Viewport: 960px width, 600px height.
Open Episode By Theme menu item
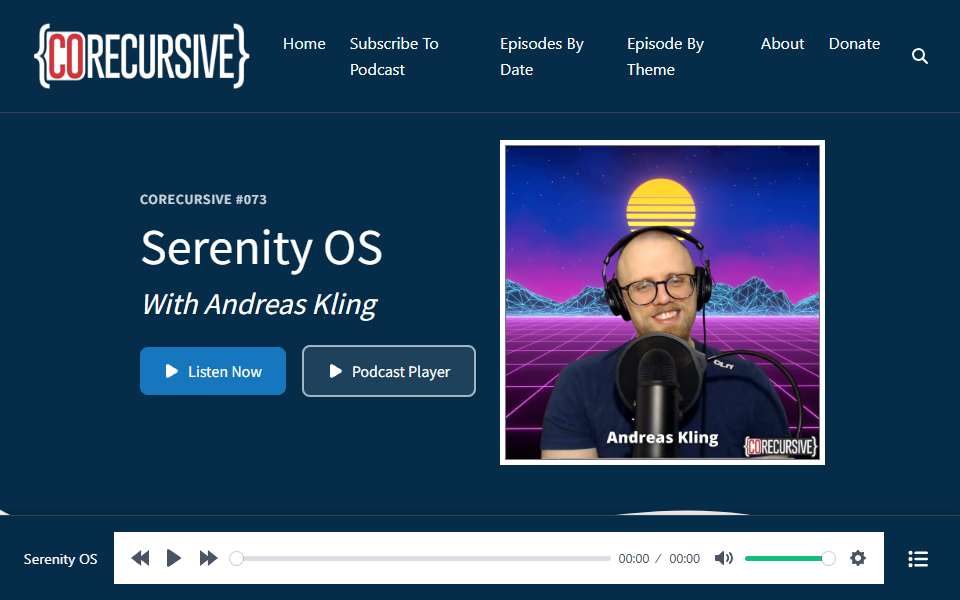666,56
